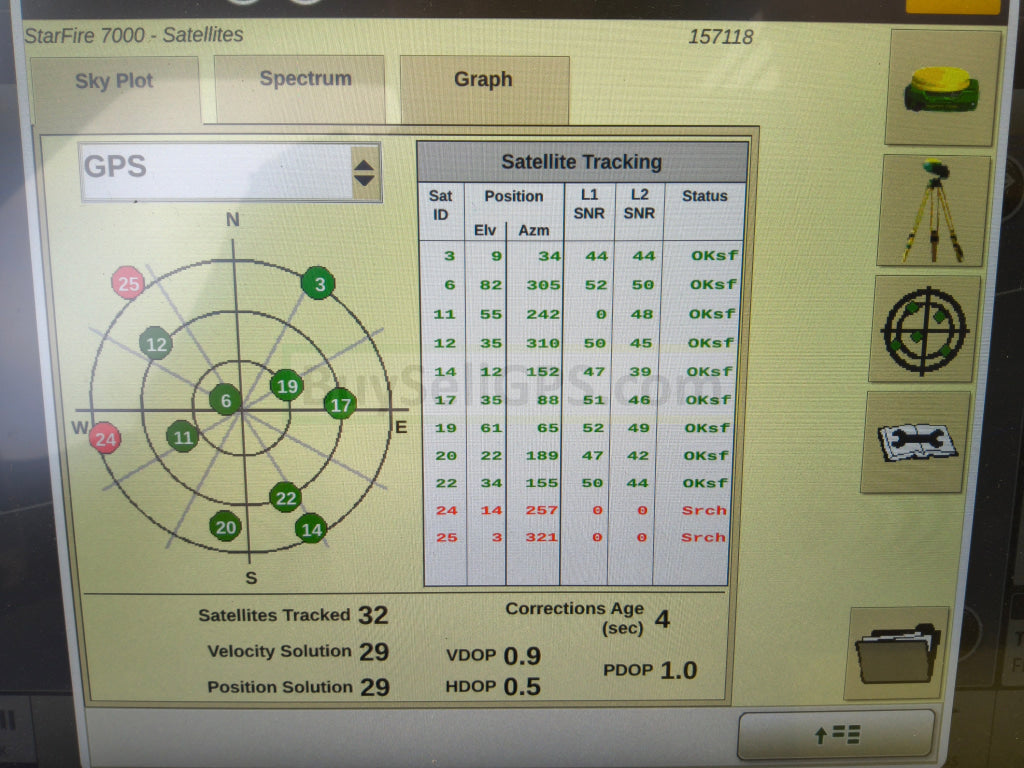This screenshot has height=768, width=1024.
Task: Open the GPS constellation dropdown
Action: 230,172
